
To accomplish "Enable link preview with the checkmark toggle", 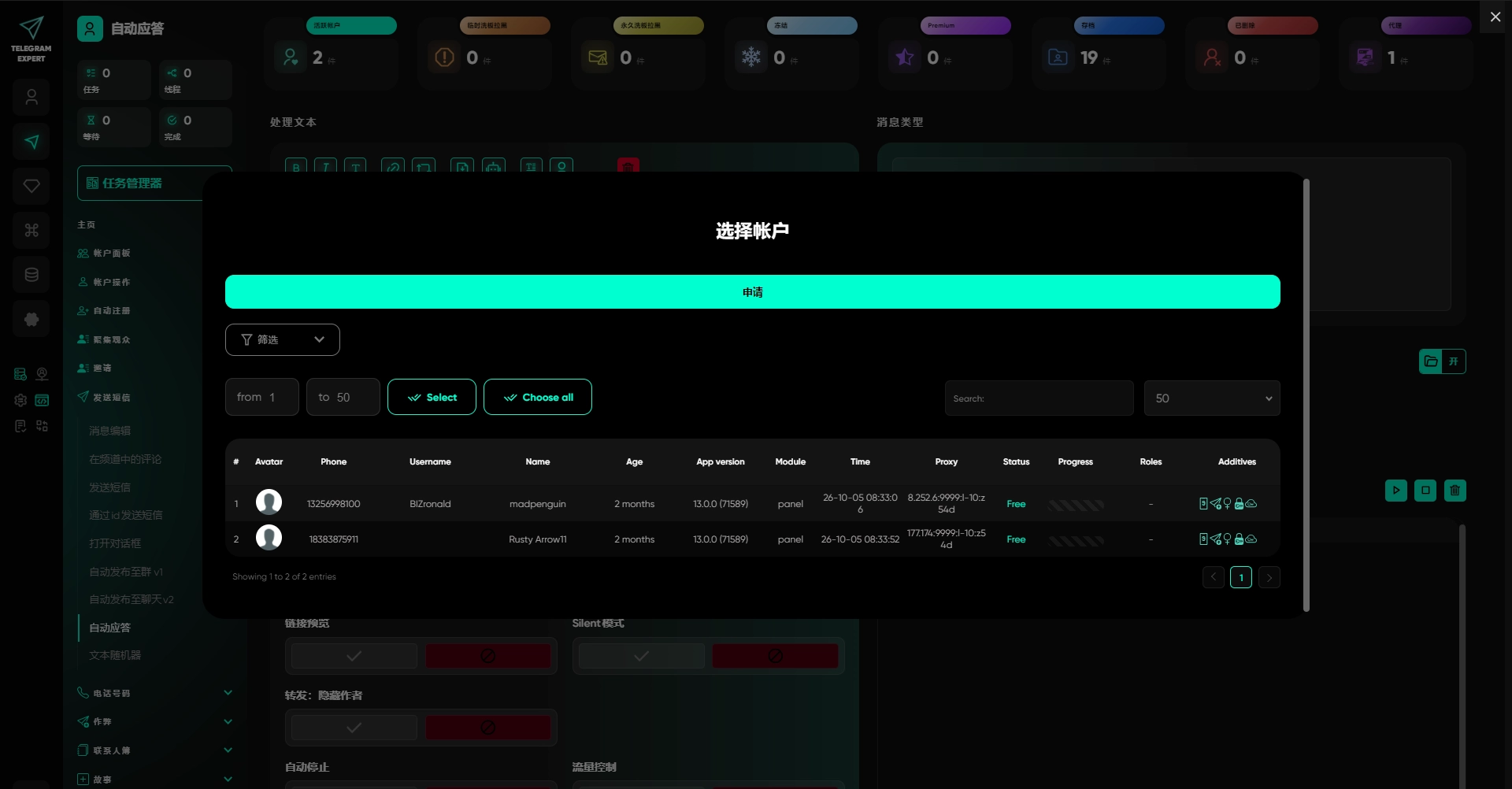I will point(354,656).
